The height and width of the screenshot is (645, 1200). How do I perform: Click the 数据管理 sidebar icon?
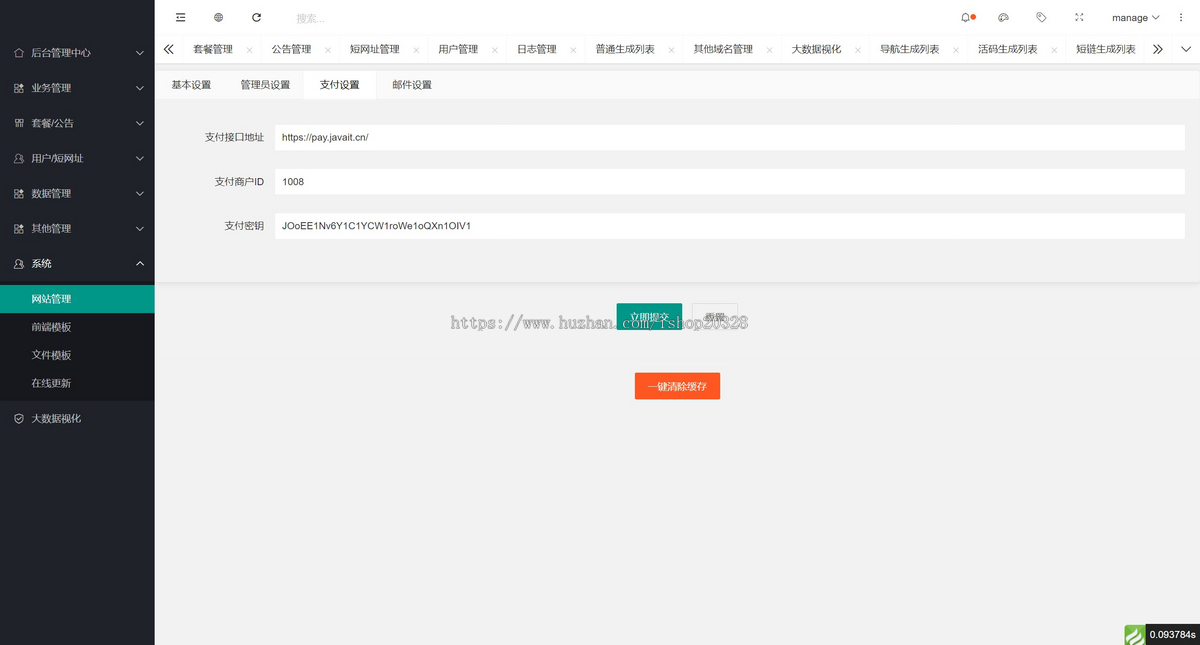[19, 193]
